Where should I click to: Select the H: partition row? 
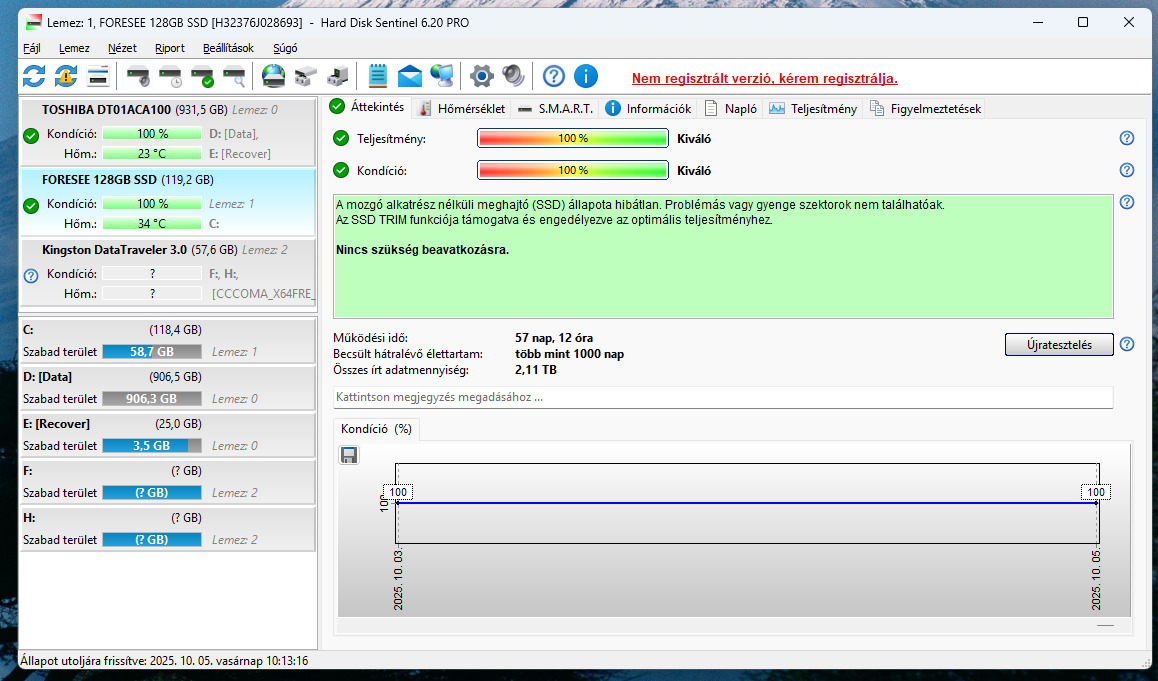(168, 529)
